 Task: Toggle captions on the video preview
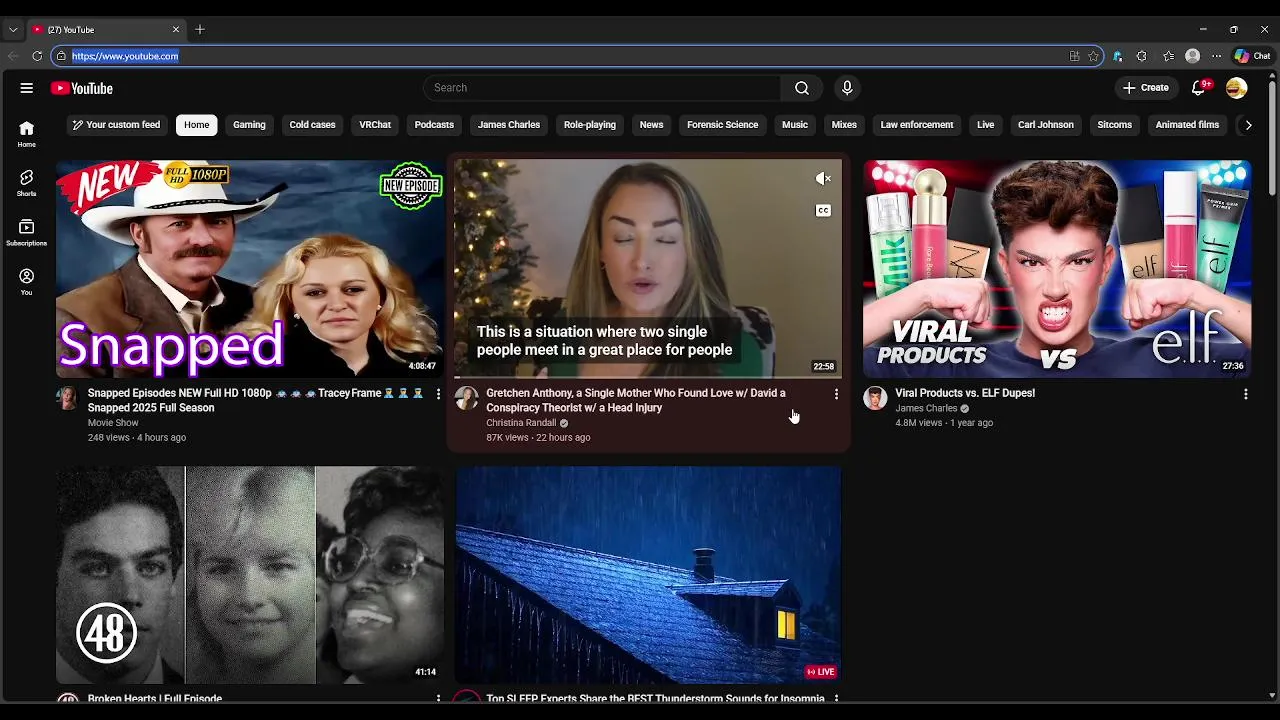tap(823, 210)
